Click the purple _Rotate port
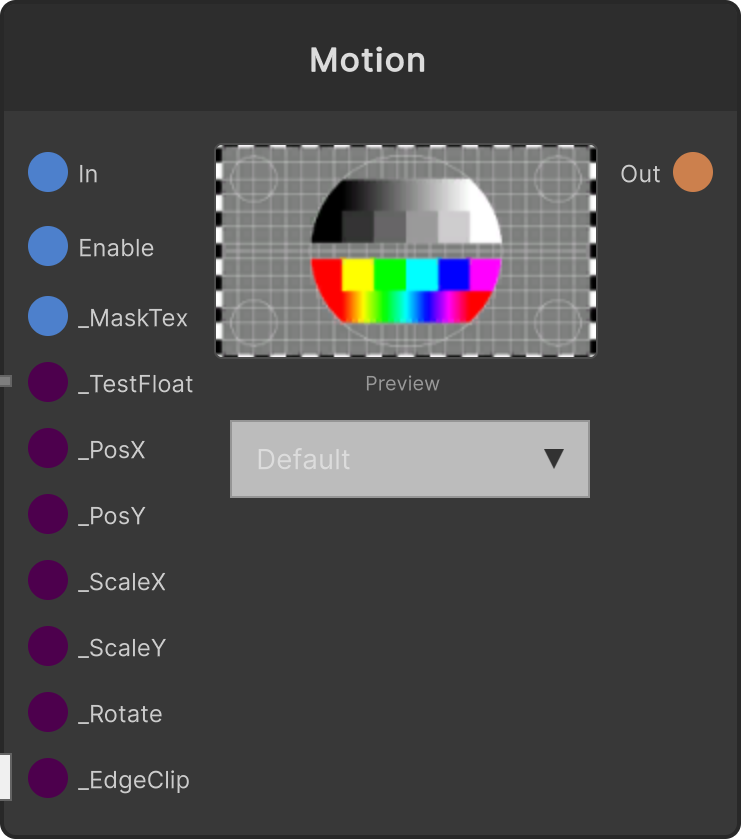This screenshot has height=839, width=741. (48, 712)
